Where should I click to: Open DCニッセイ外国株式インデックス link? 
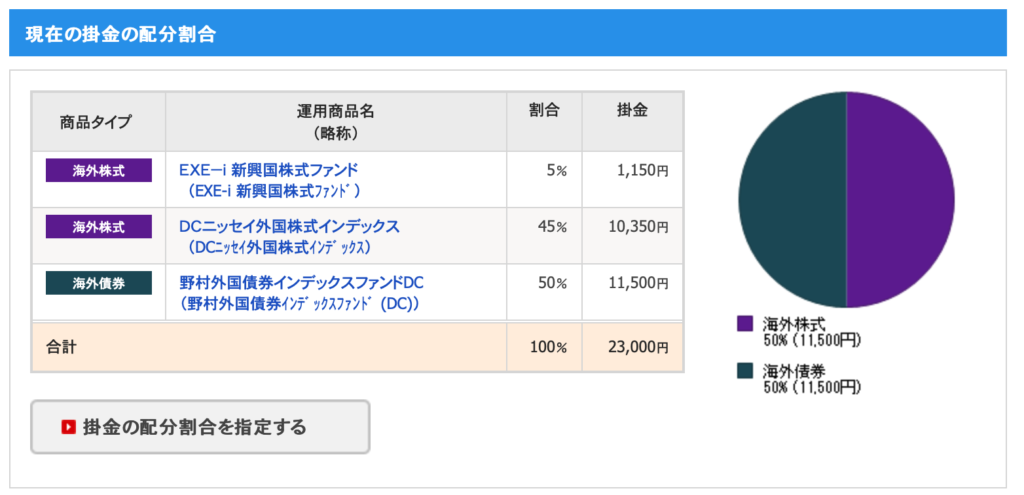289,226
